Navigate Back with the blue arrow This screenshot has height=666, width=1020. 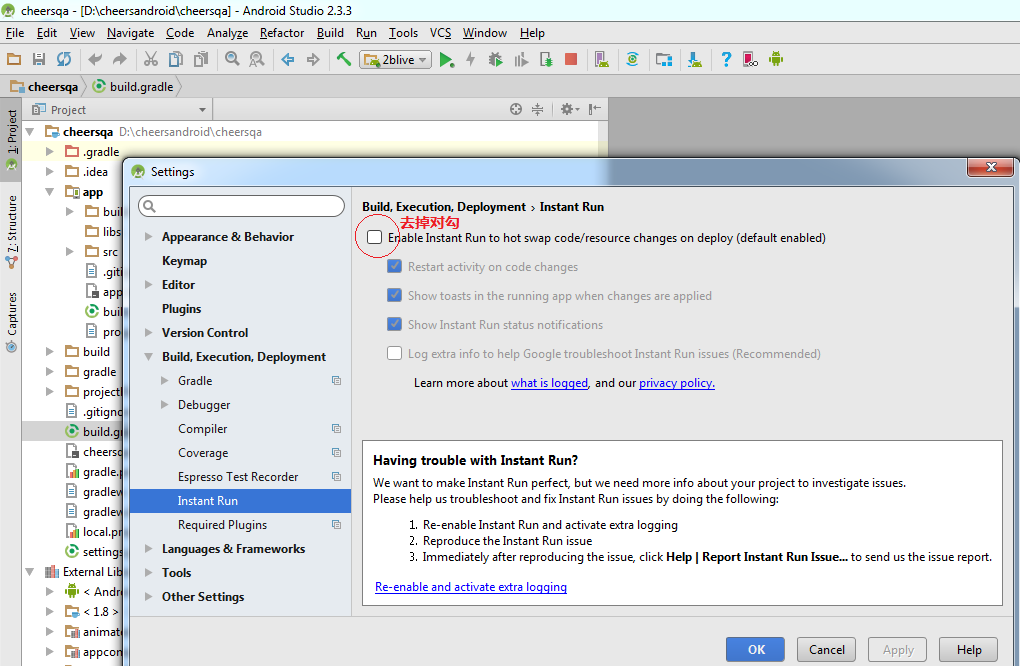[288, 60]
